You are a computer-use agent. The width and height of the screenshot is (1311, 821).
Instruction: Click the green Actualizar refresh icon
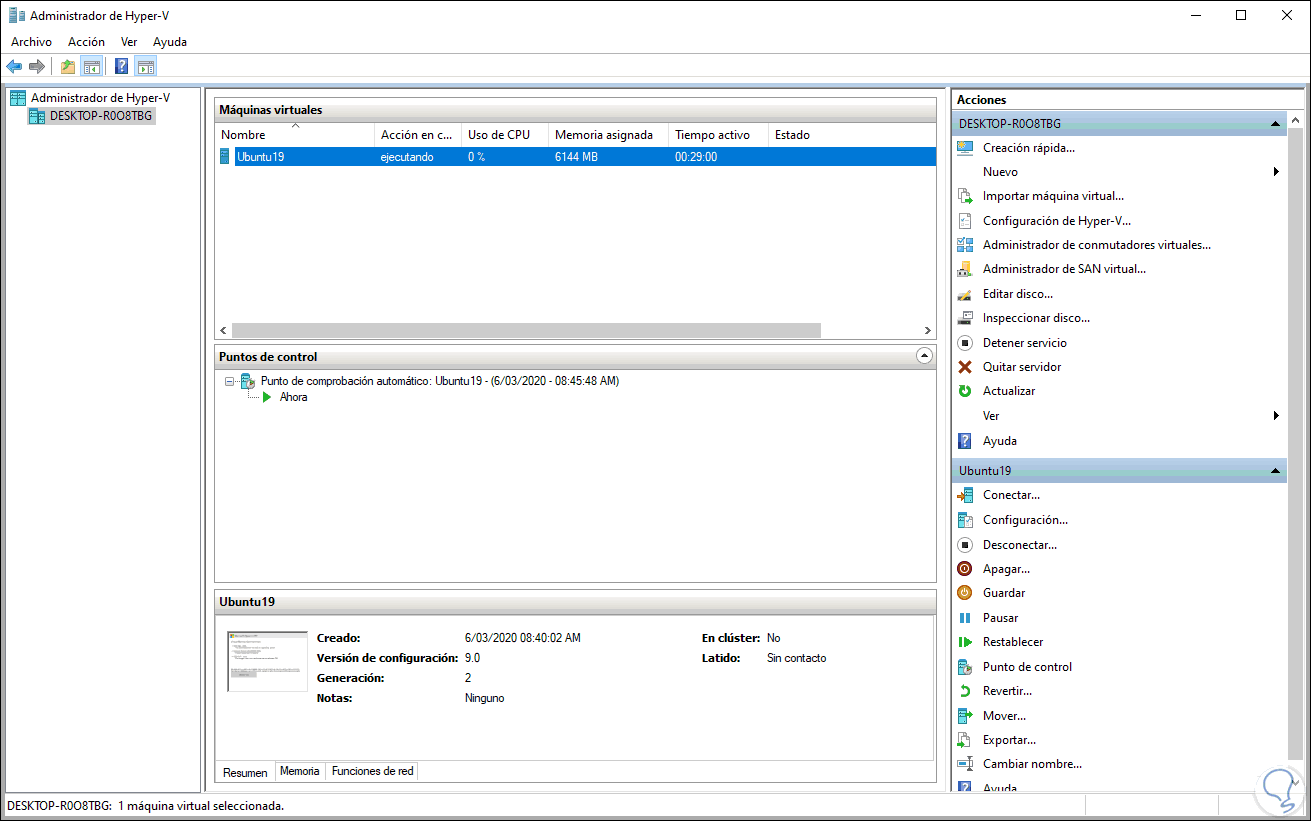pyautogui.click(x=965, y=391)
